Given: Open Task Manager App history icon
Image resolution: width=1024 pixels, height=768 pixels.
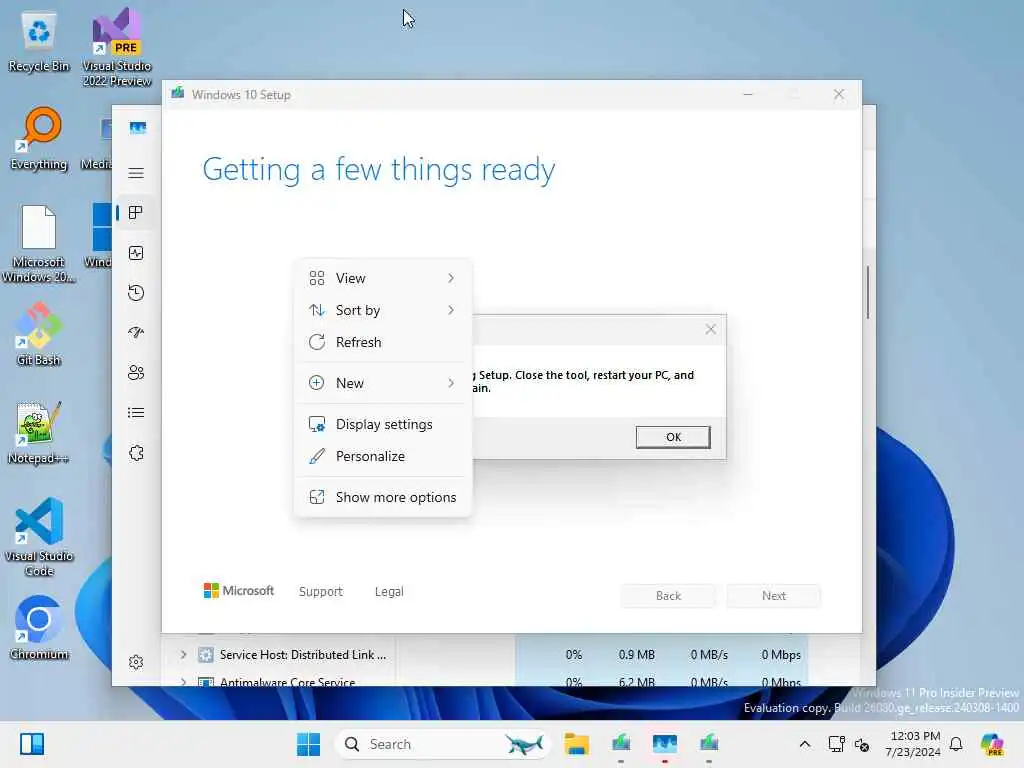Looking at the screenshot, I should tap(136, 293).
